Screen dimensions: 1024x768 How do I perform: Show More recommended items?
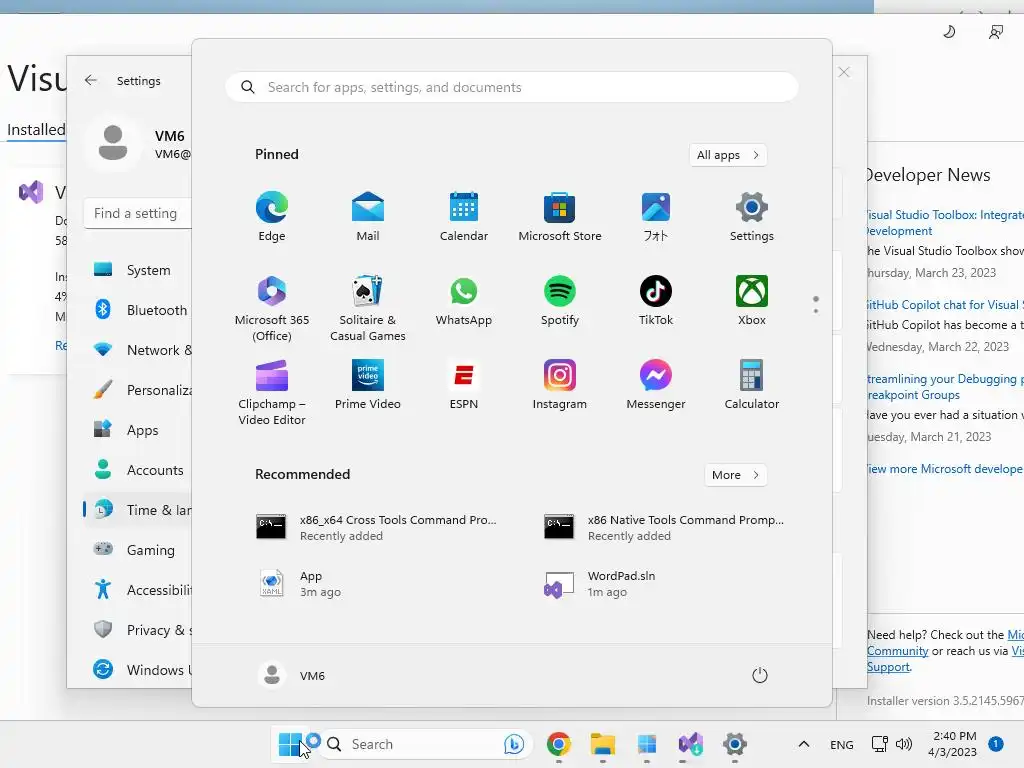coord(735,475)
